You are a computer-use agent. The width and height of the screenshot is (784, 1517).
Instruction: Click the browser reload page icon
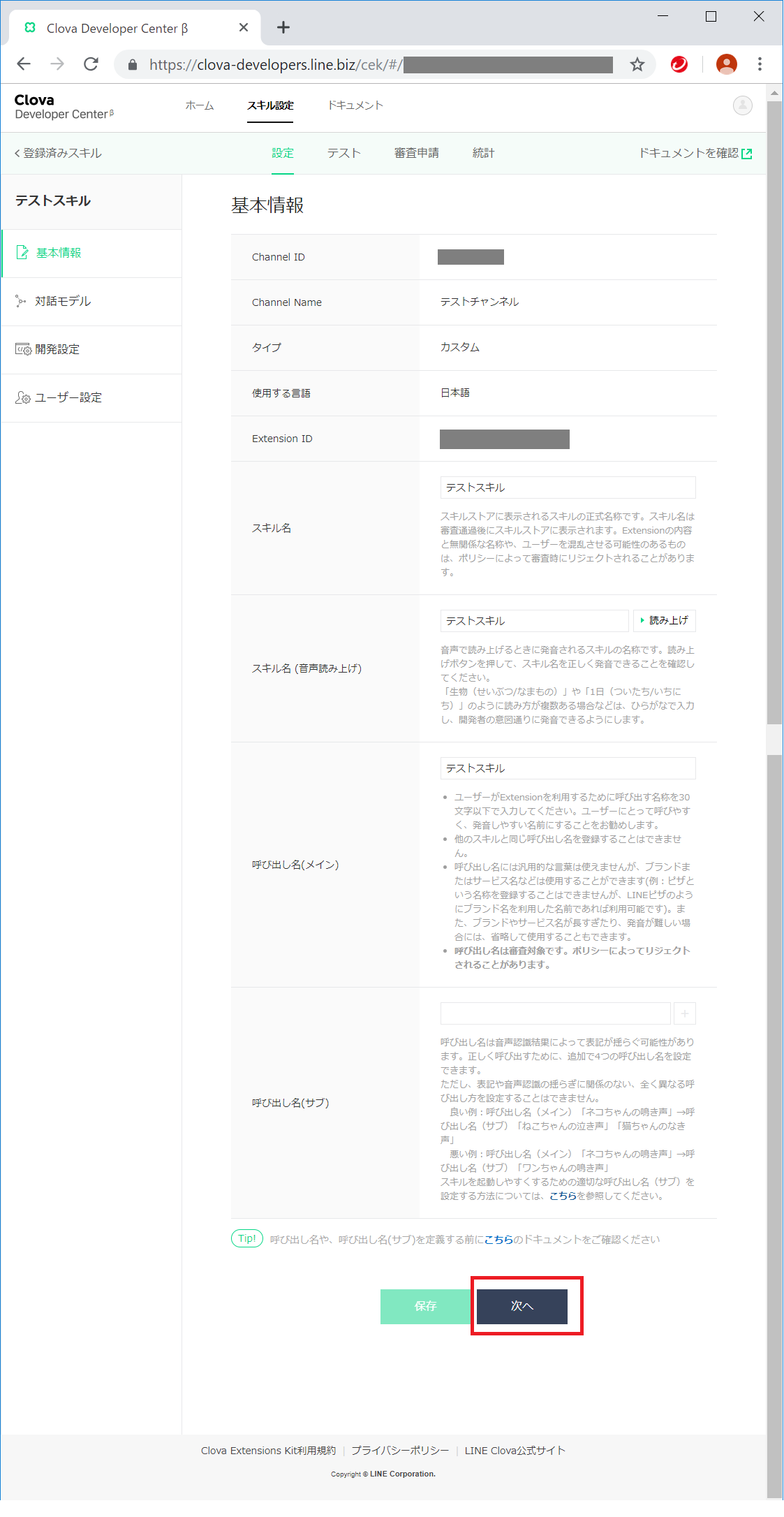[91, 64]
